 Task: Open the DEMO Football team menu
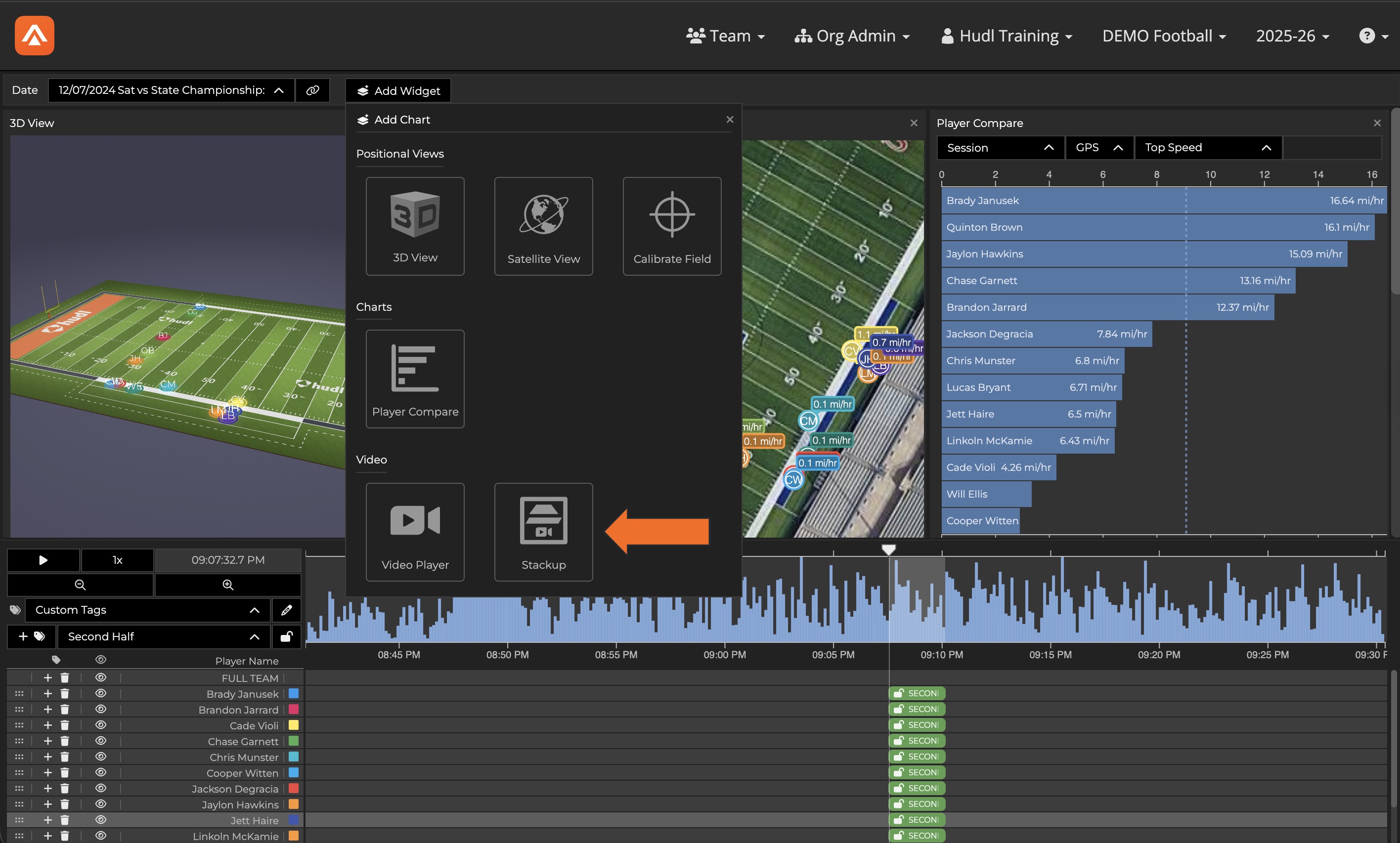1164,36
